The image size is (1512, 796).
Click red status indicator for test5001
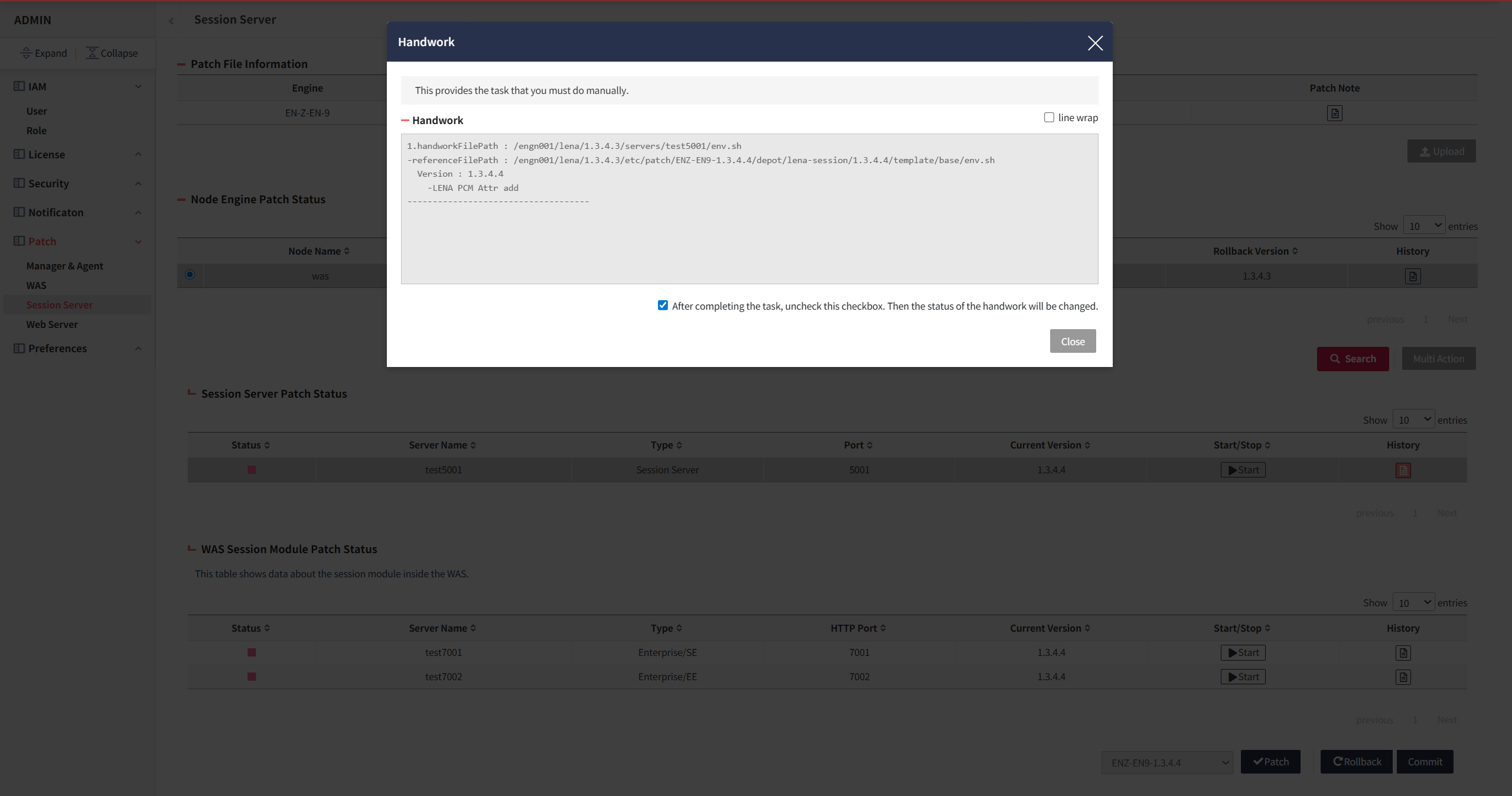(252, 470)
